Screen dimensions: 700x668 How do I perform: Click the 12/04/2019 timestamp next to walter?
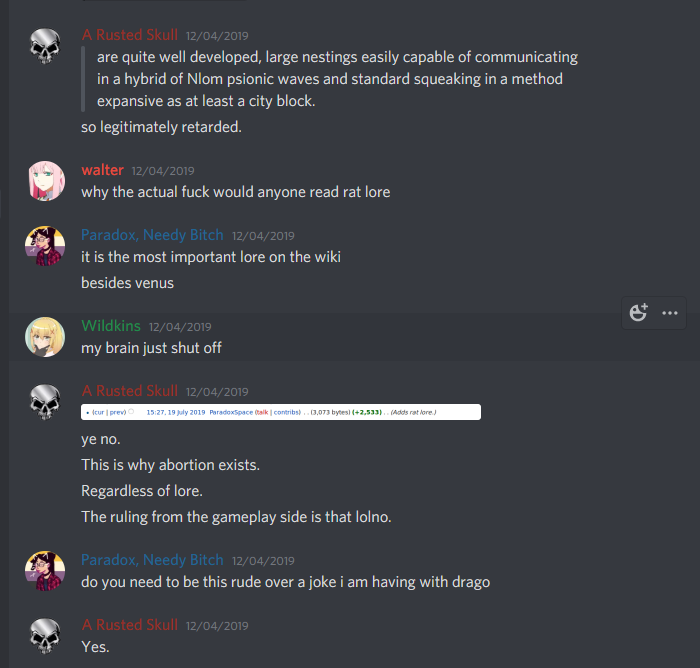163,171
